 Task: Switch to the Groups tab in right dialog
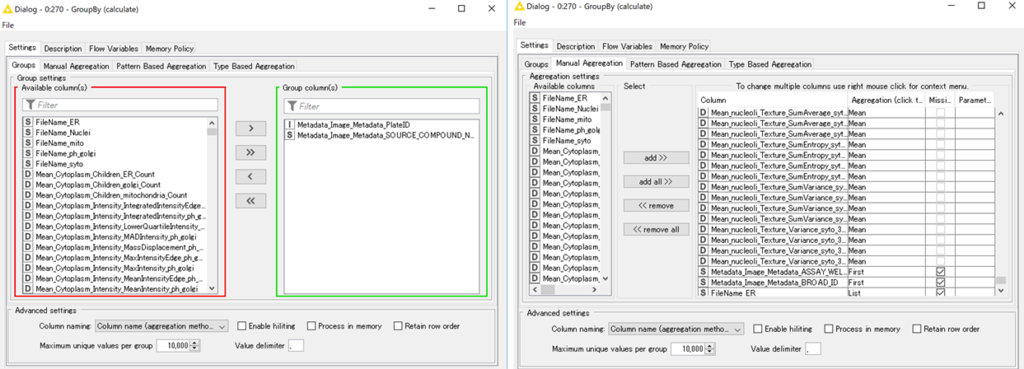click(x=536, y=64)
